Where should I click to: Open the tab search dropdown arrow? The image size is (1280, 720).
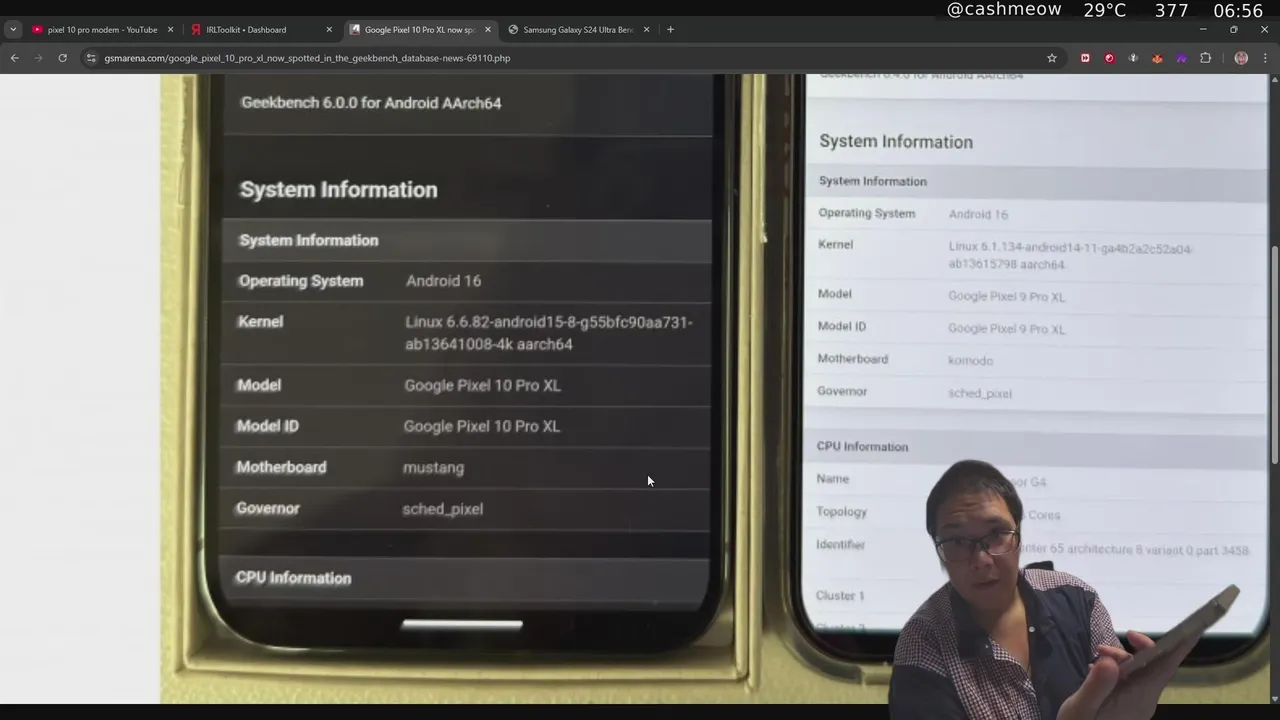(x=13, y=30)
